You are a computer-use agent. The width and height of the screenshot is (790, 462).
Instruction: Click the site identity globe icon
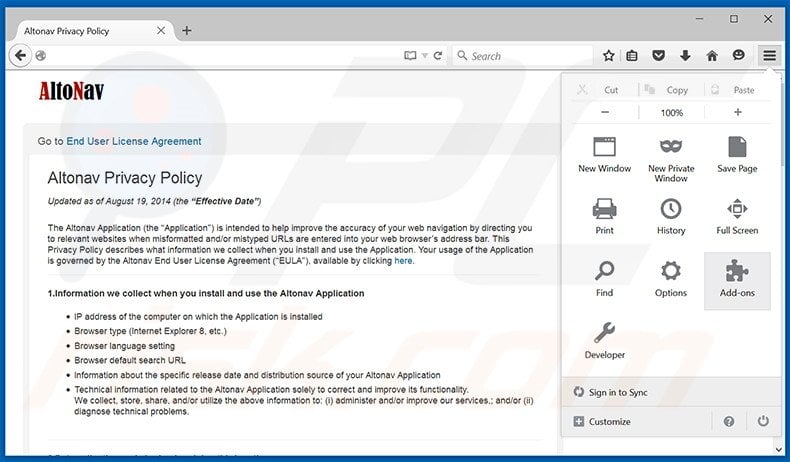point(41,55)
